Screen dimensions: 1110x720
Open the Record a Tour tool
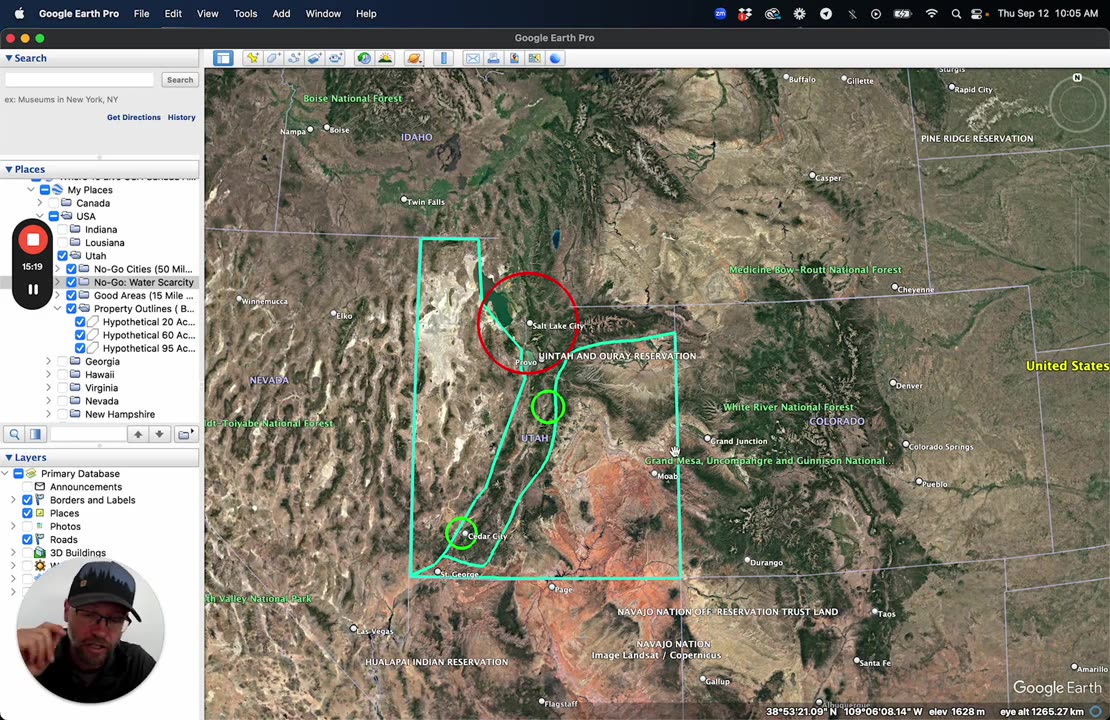(336, 58)
